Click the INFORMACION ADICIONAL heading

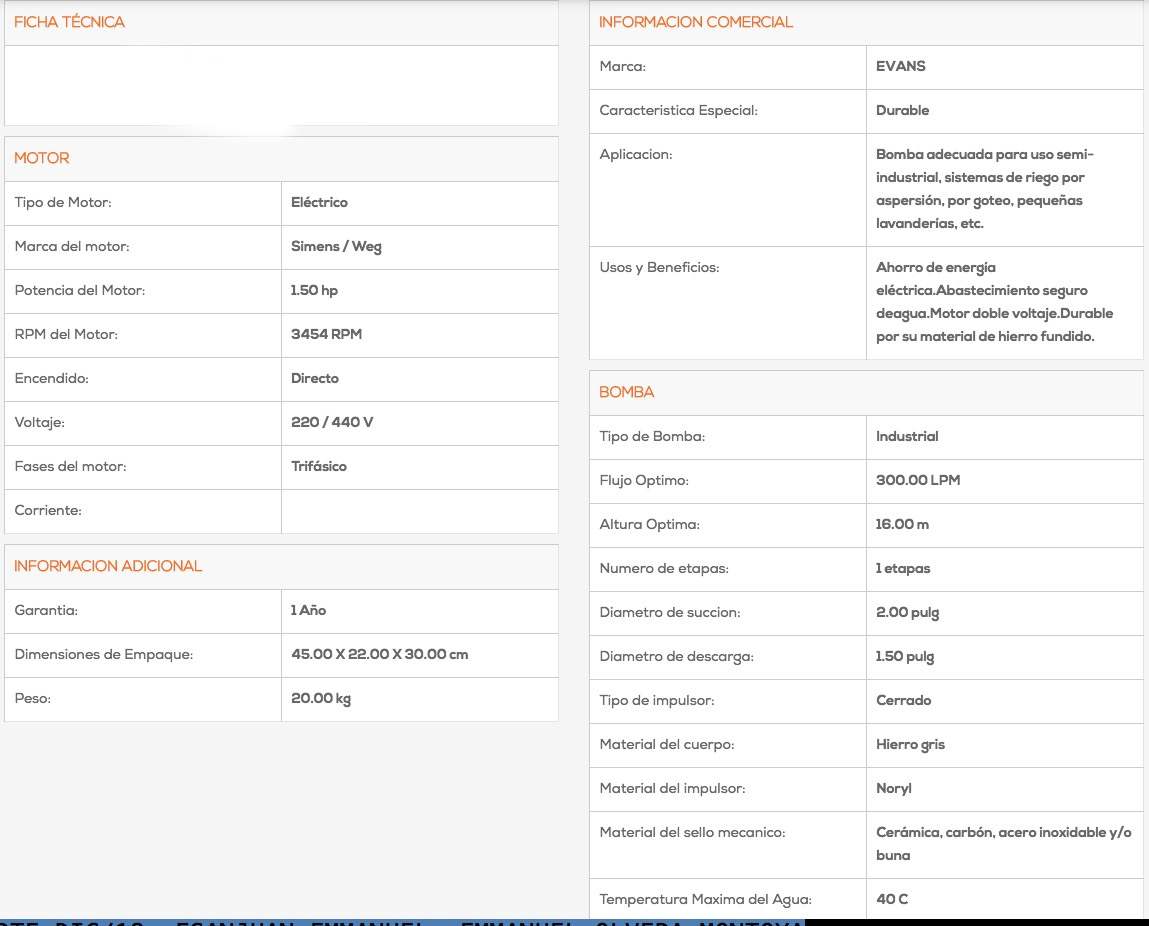pyautogui.click(x=108, y=566)
